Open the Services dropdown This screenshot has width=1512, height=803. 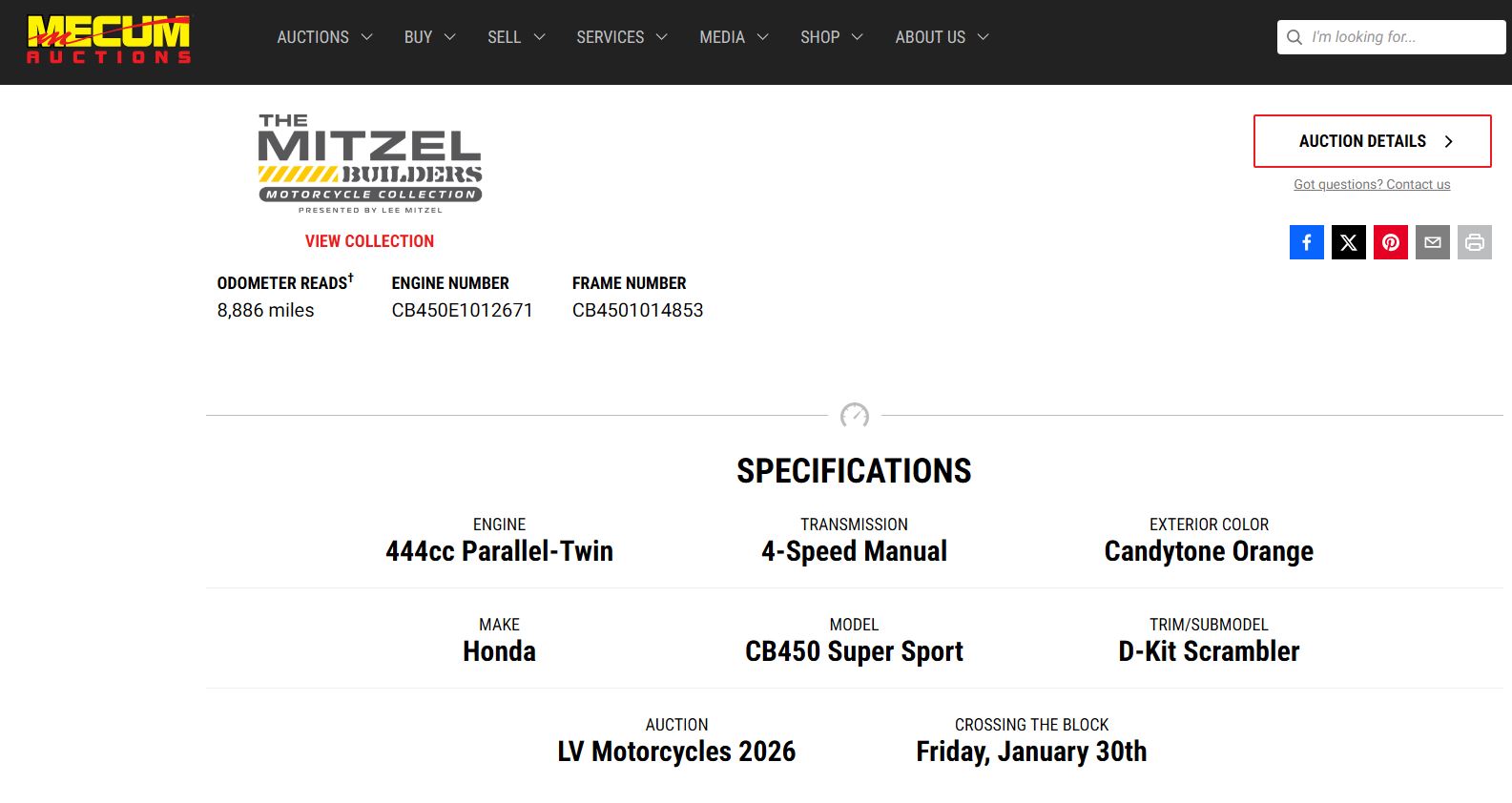pos(621,37)
